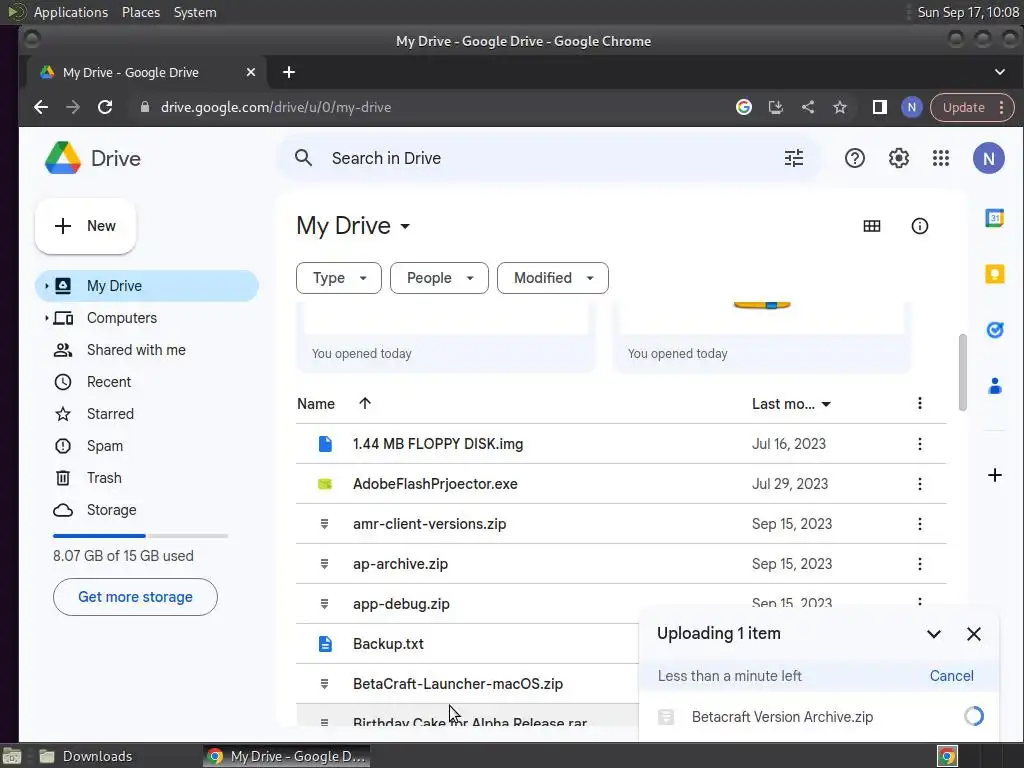Open Google Keep side panel icon
The width and height of the screenshot is (1024, 768).
click(x=994, y=274)
